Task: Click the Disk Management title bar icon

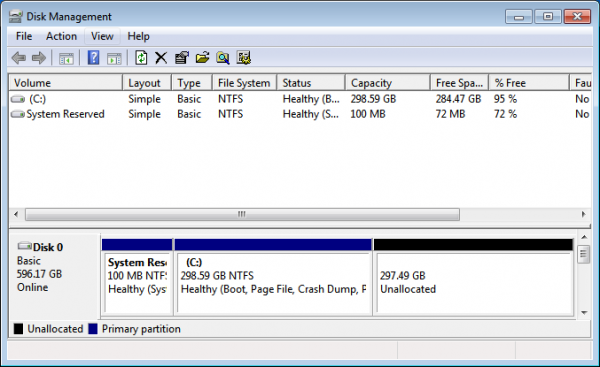Action: (x=16, y=16)
